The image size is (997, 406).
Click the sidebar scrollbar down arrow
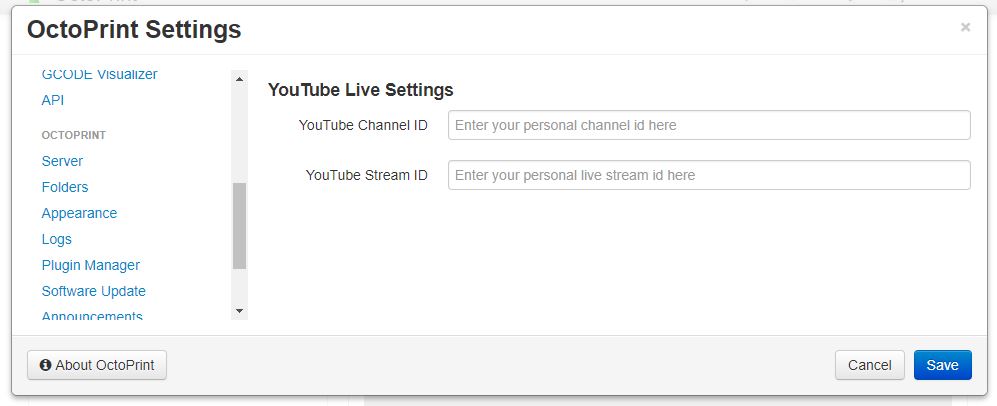pyautogui.click(x=239, y=311)
